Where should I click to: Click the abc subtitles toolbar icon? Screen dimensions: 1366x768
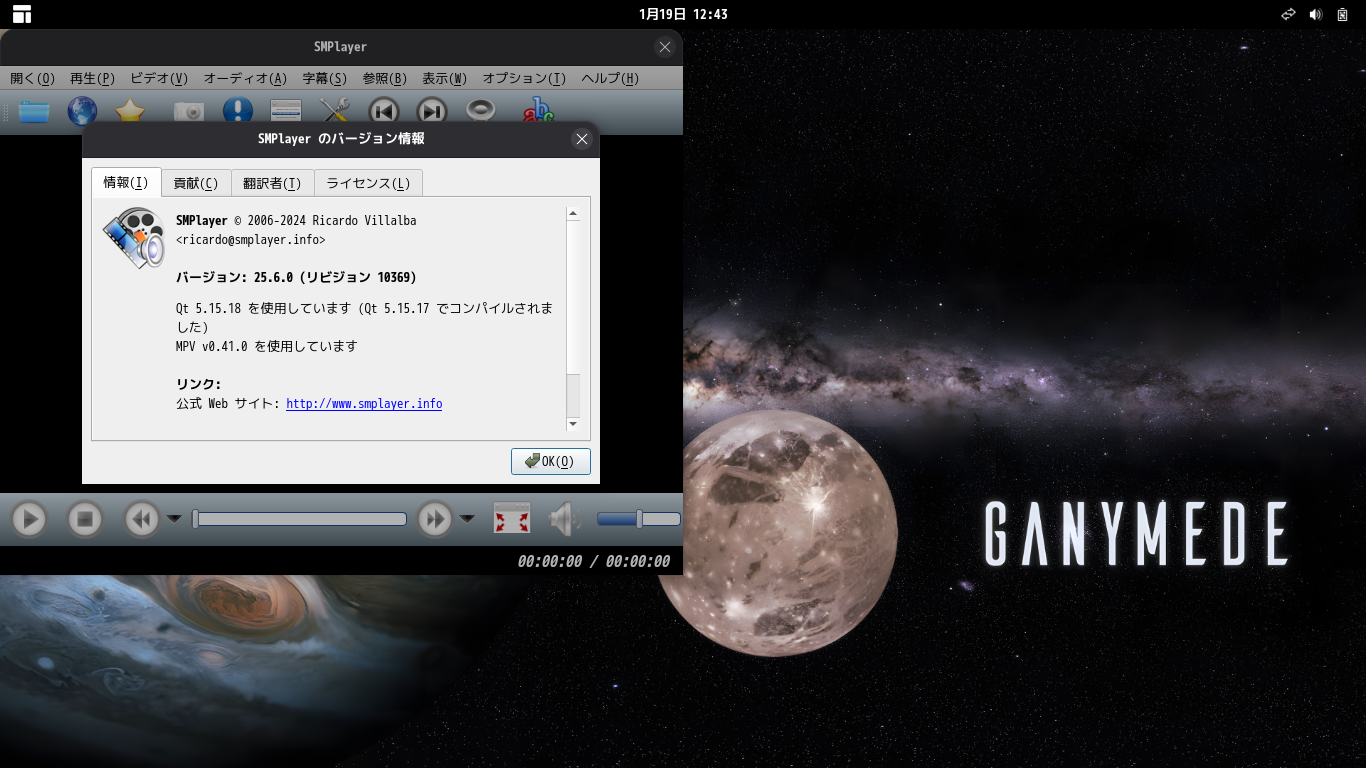[x=538, y=111]
